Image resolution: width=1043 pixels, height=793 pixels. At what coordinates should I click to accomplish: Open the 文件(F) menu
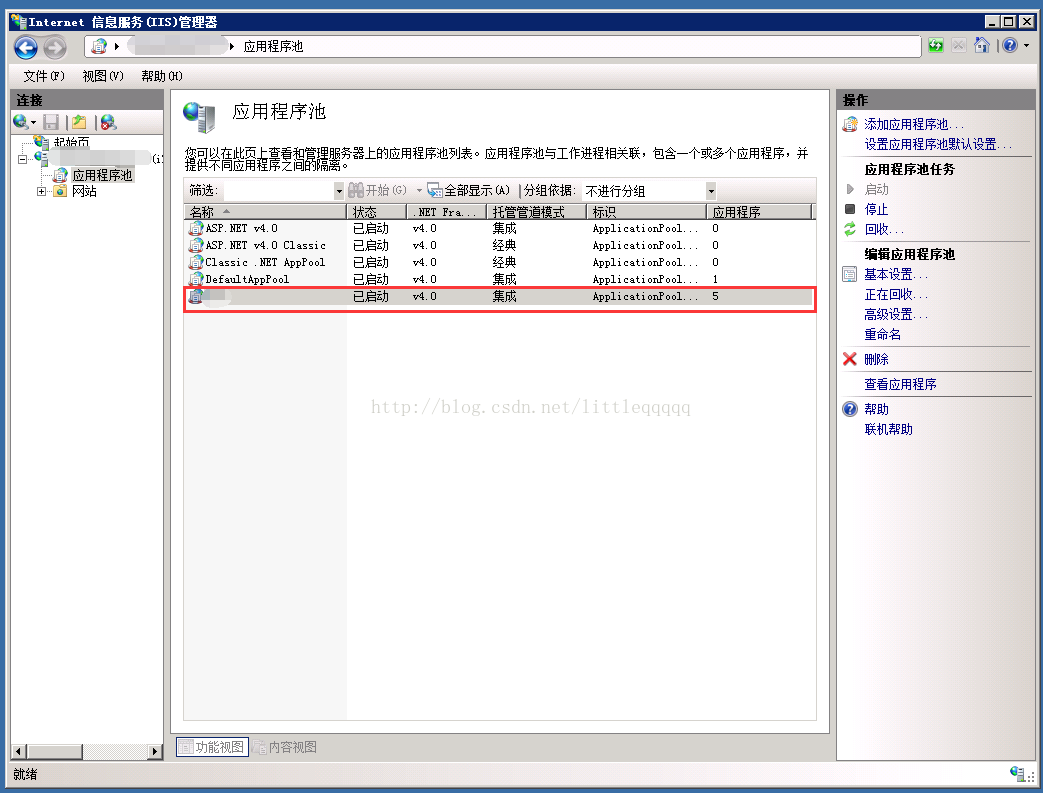pos(44,76)
